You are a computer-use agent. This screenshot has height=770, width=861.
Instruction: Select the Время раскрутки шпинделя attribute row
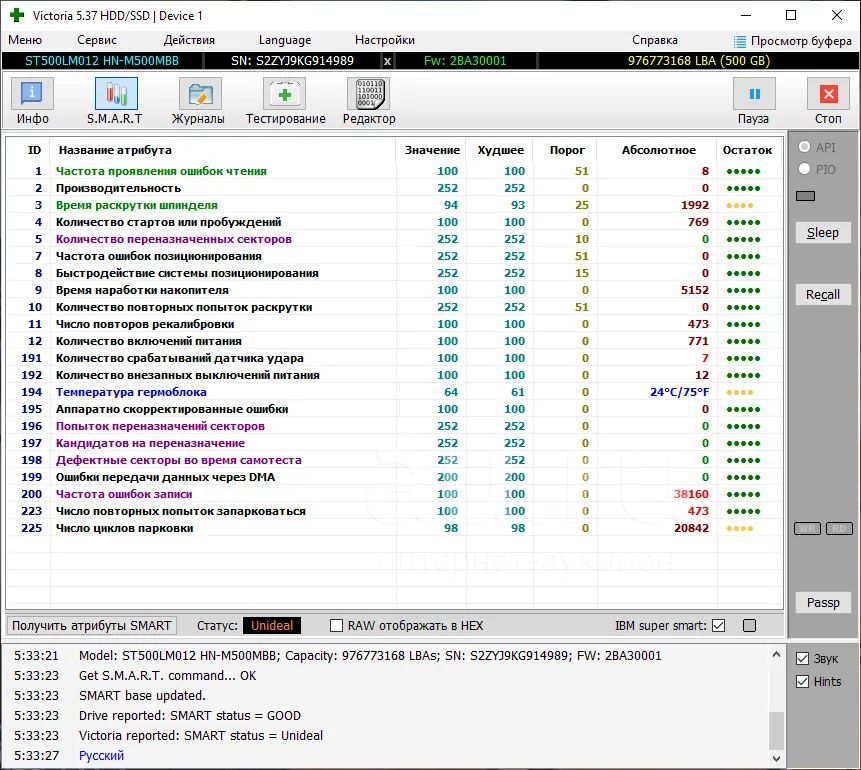point(394,205)
